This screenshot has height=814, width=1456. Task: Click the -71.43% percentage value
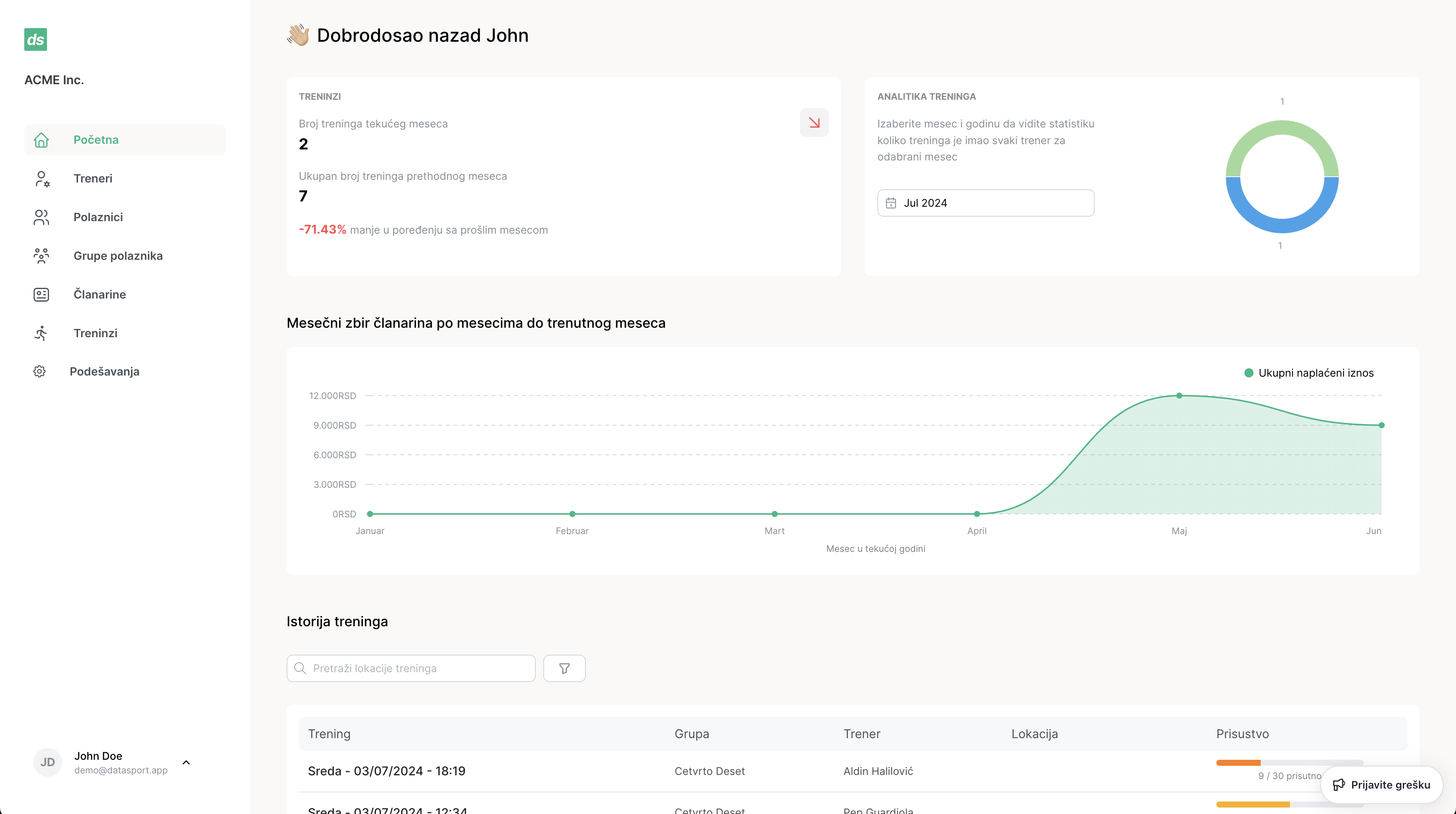(x=322, y=229)
